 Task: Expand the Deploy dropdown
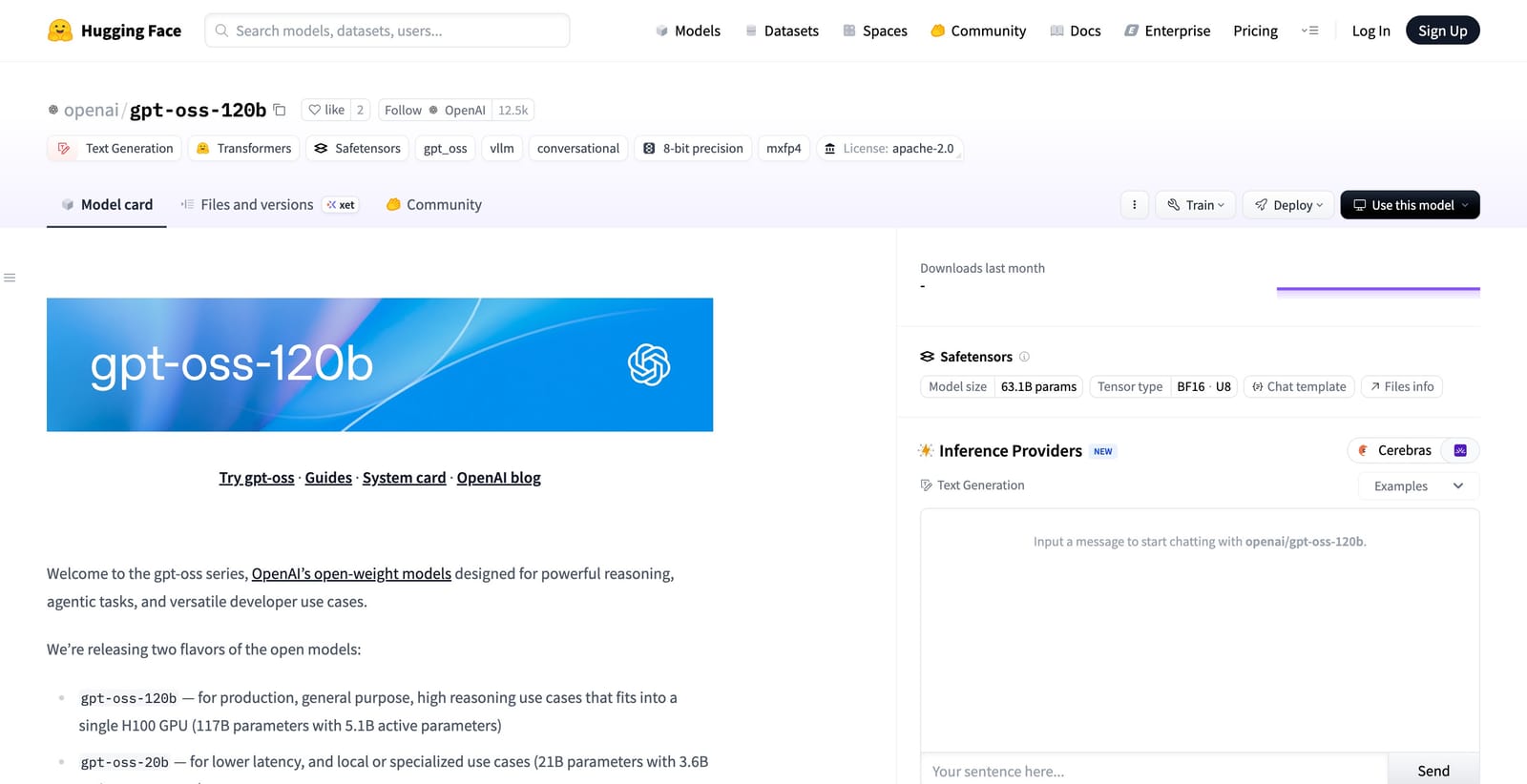1288,205
